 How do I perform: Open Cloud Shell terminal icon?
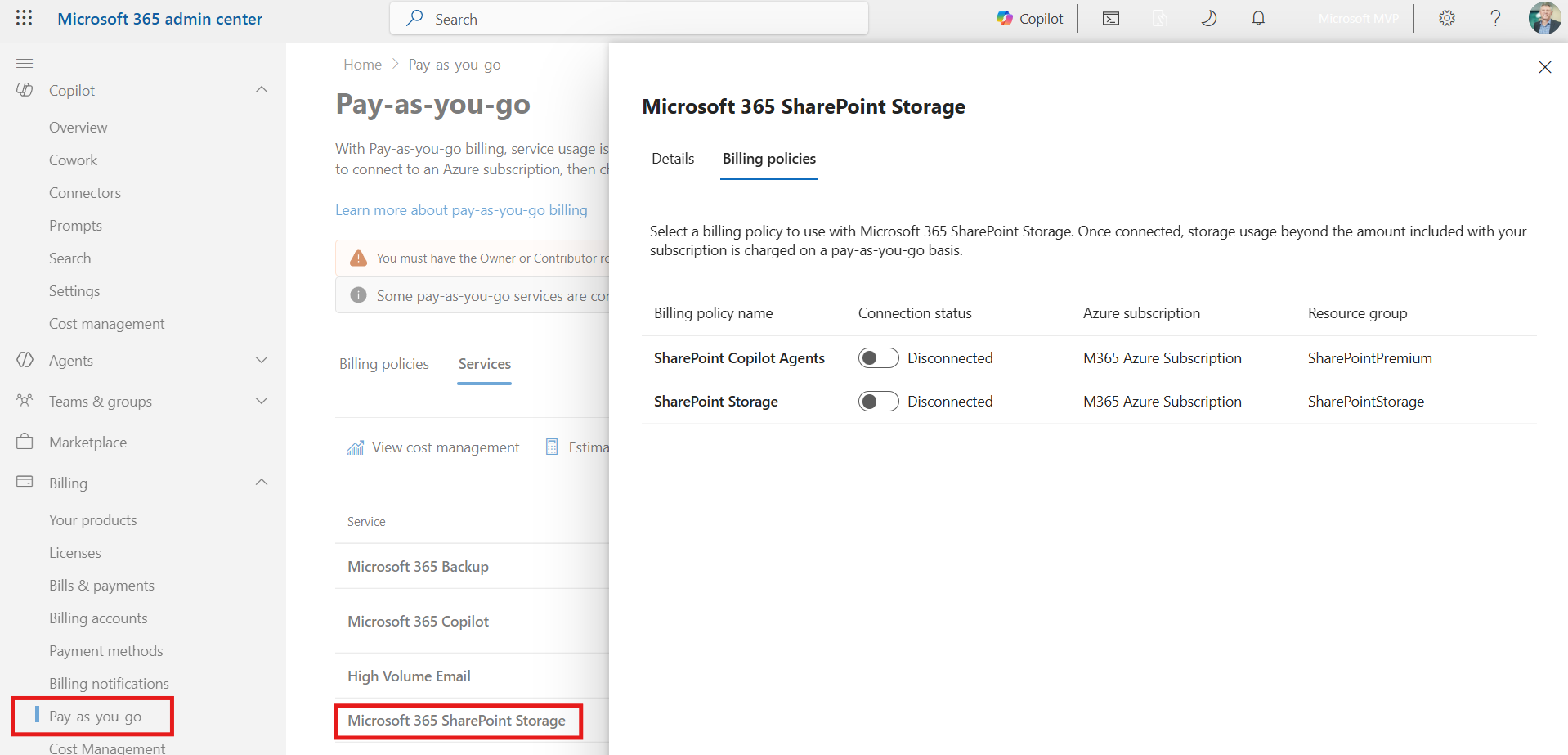click(1111, 18)
